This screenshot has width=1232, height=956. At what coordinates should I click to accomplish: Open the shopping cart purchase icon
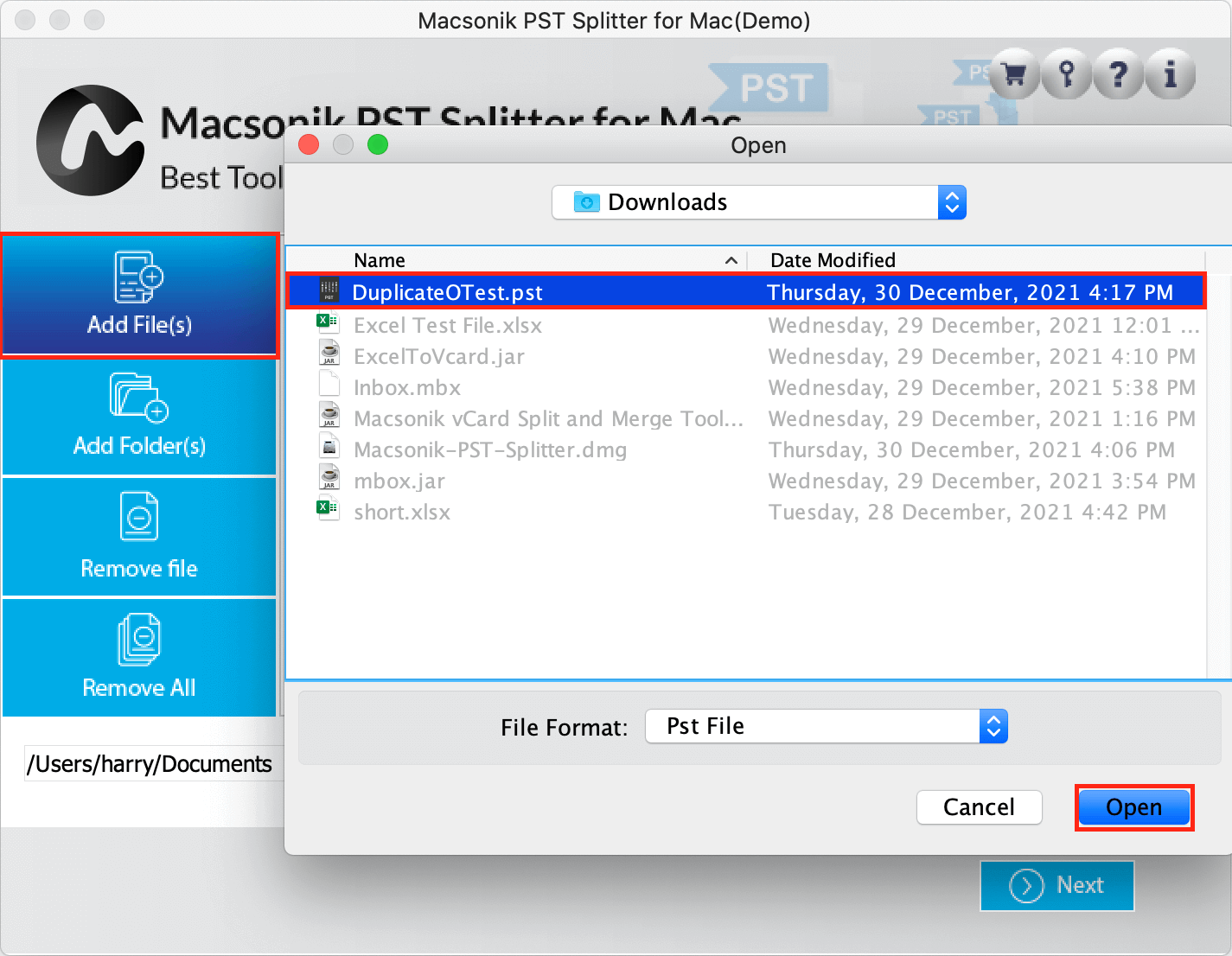click(x=1013, y=74)
